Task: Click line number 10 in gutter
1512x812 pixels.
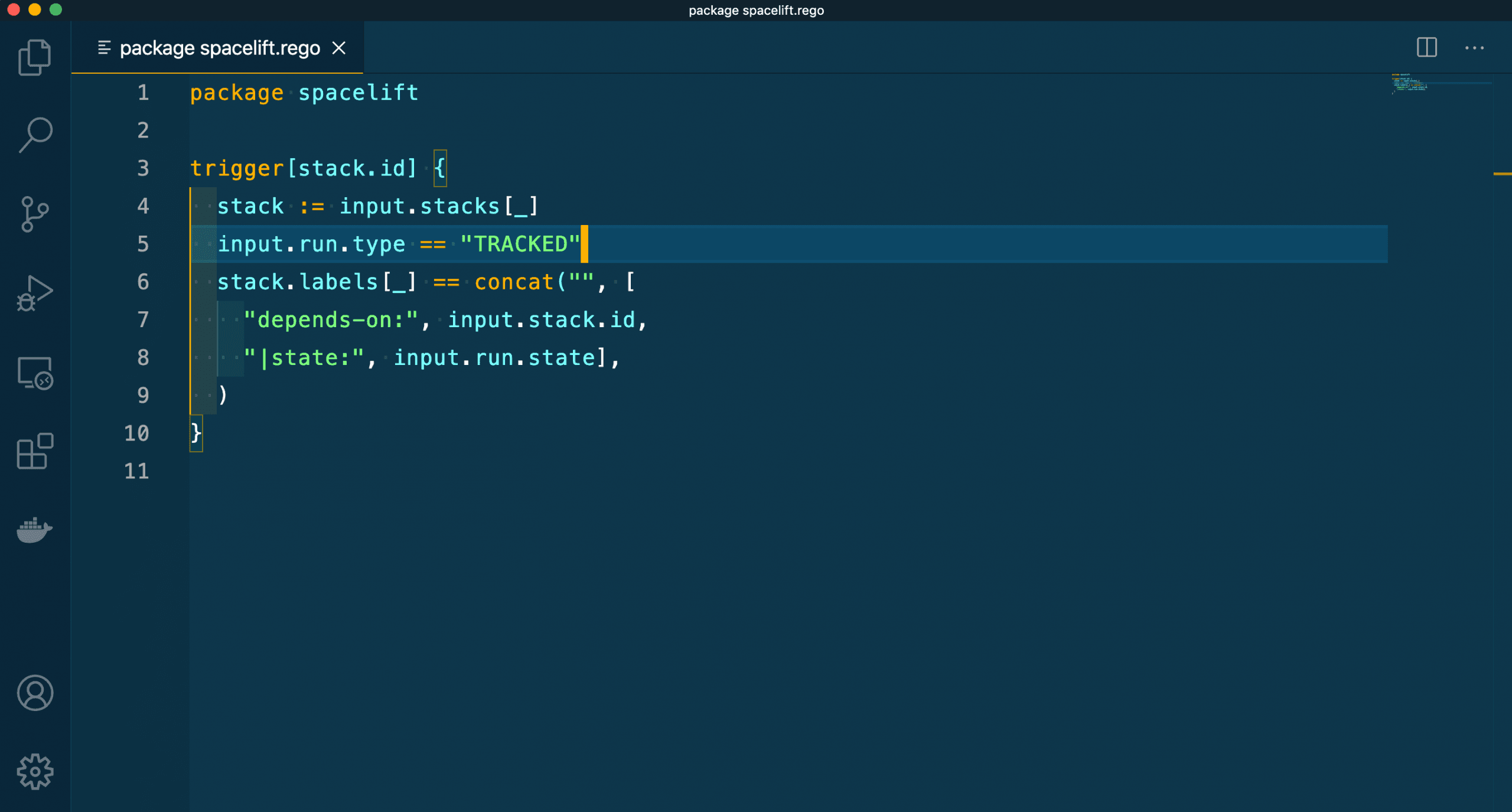Action: point(136,433)
